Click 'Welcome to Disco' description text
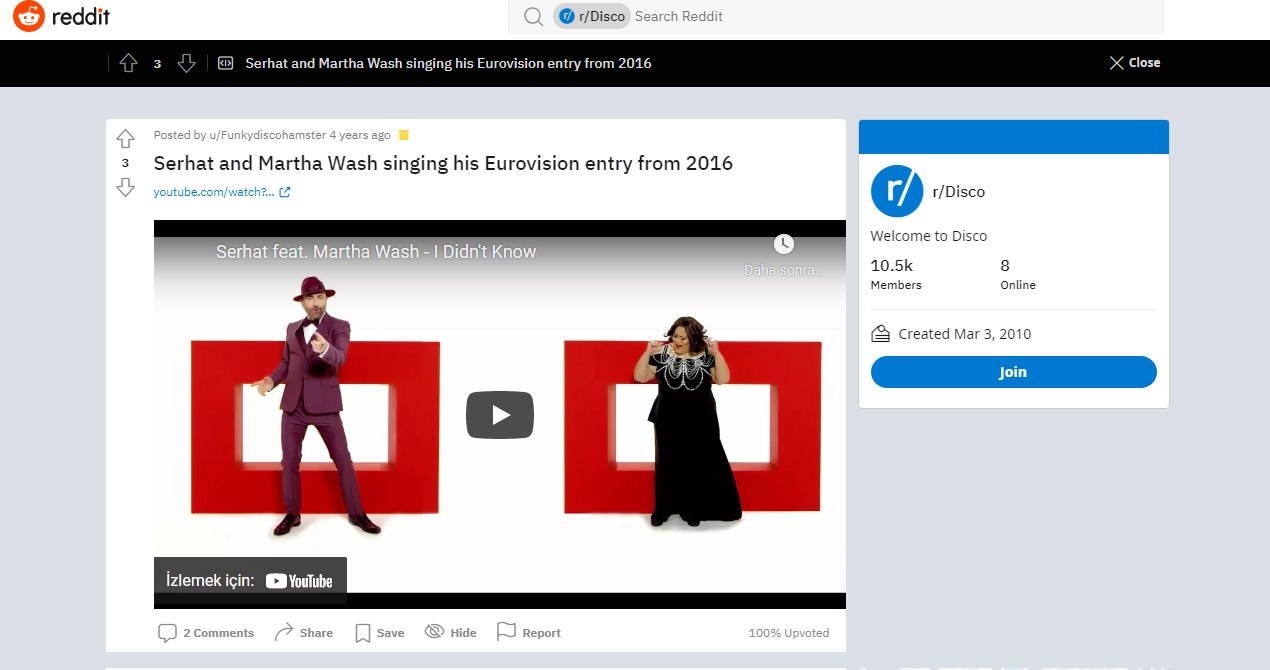The height and width of the screenshot is (670, 1270). (929, 236)
